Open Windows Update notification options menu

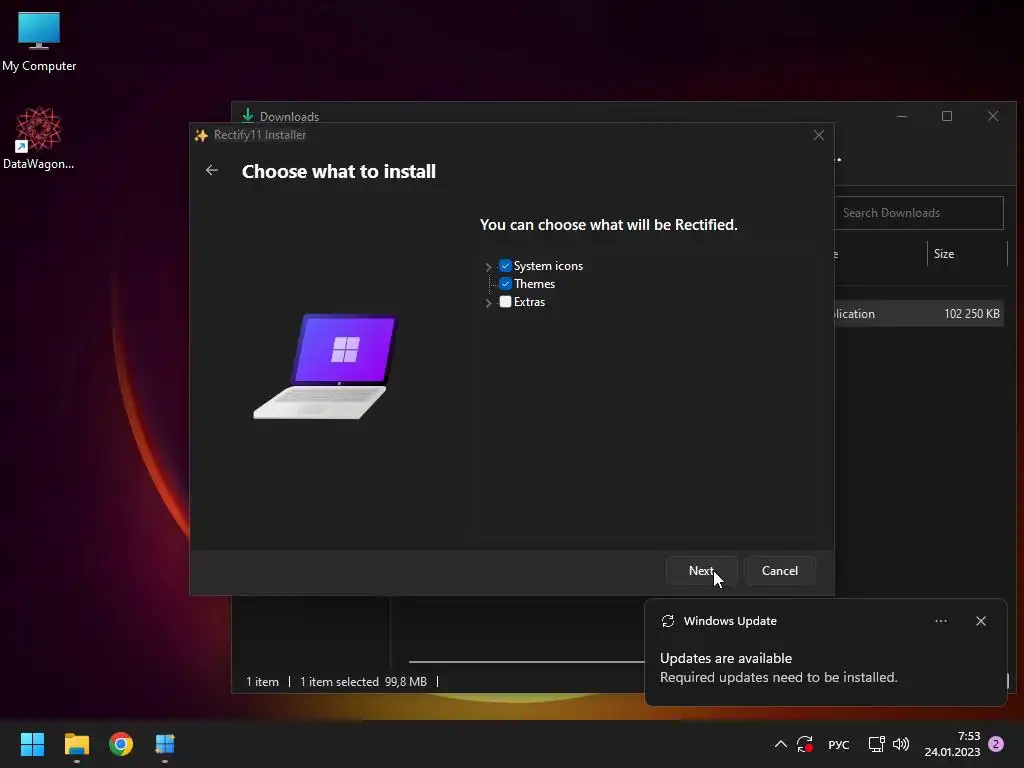[940, 621]
